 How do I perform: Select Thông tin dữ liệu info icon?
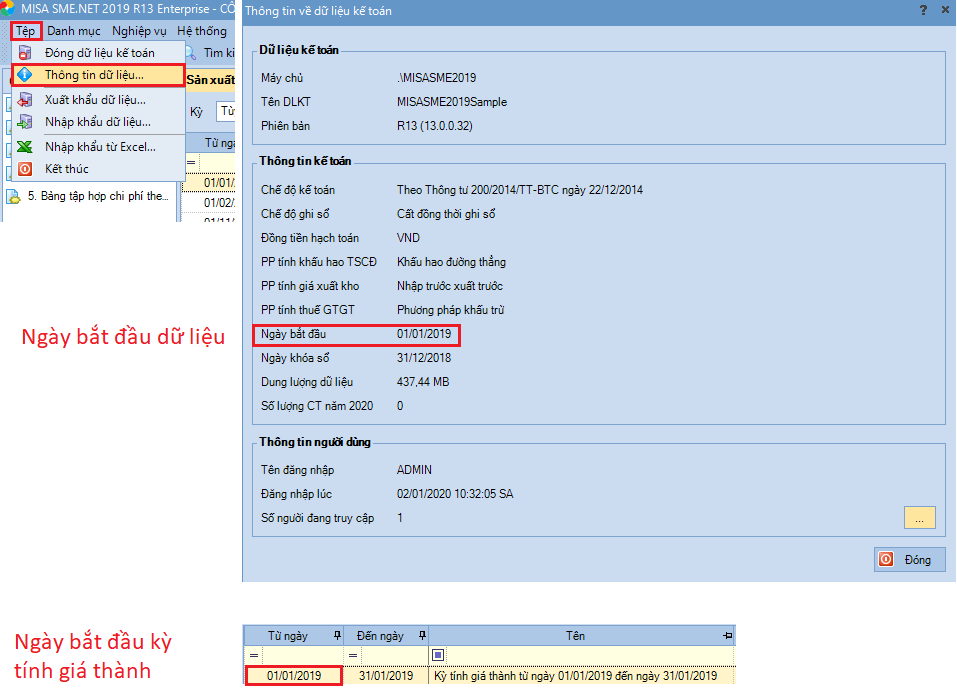click(25, 75)
